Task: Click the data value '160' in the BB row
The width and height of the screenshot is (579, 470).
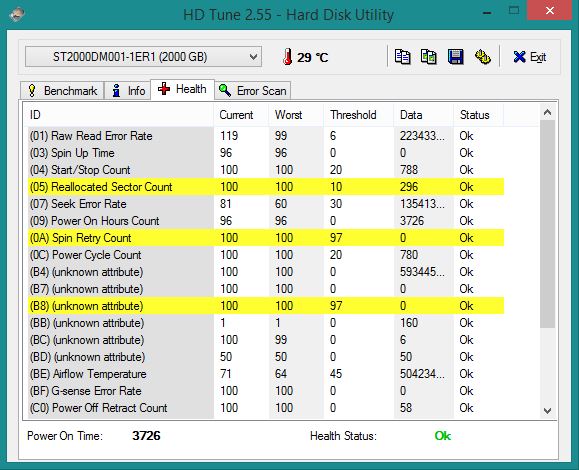Action: tap(409, 323)
